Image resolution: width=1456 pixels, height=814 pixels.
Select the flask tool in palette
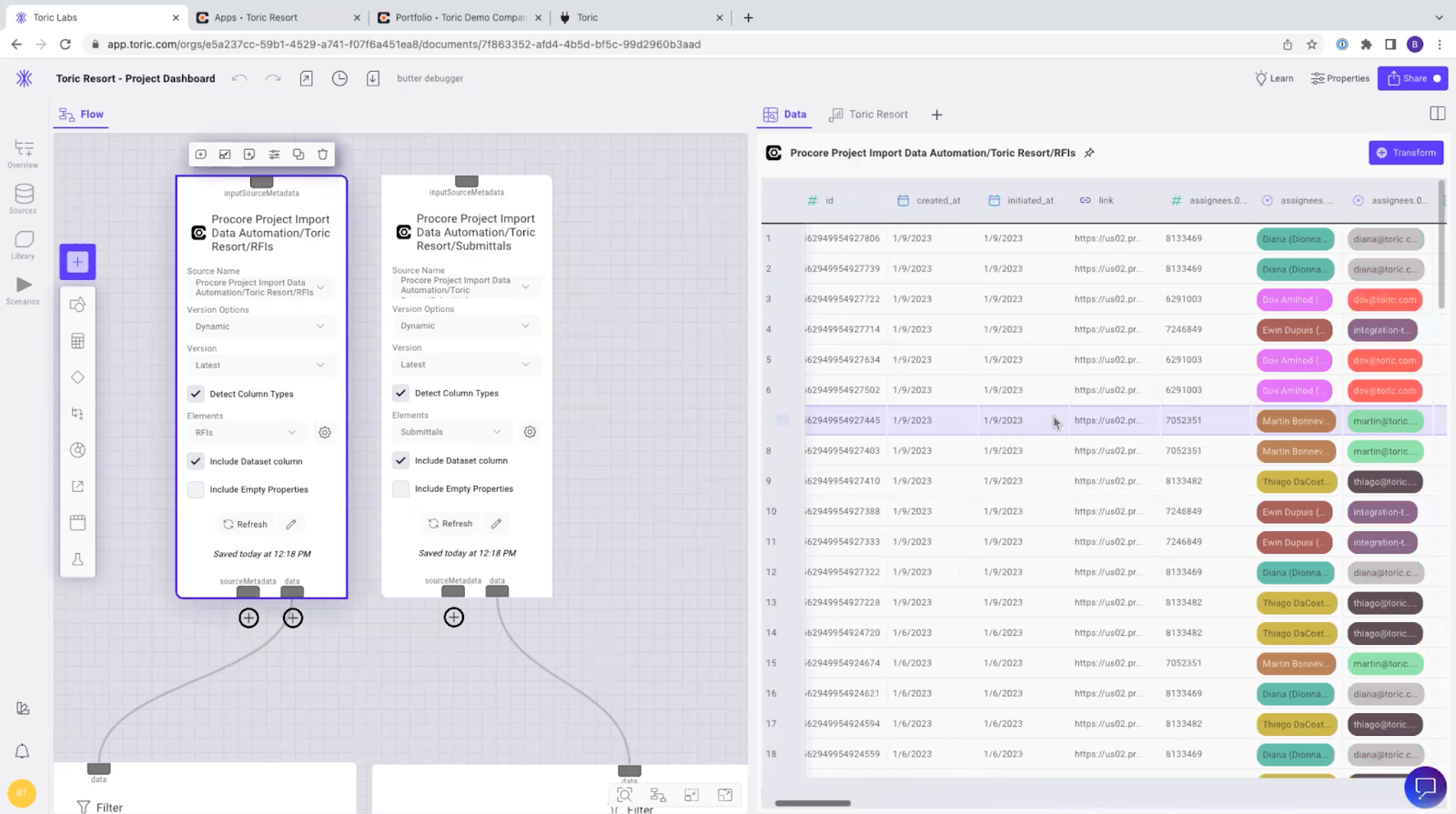[x=77, y=559]
